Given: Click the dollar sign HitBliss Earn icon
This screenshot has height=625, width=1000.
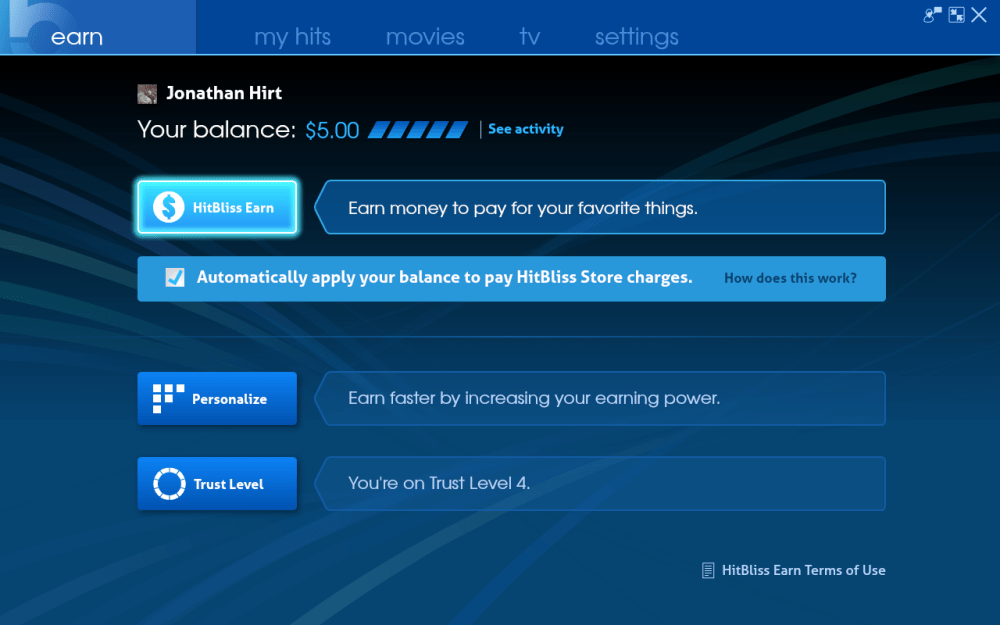Looking at the screenshot, I should pos(169,208).
